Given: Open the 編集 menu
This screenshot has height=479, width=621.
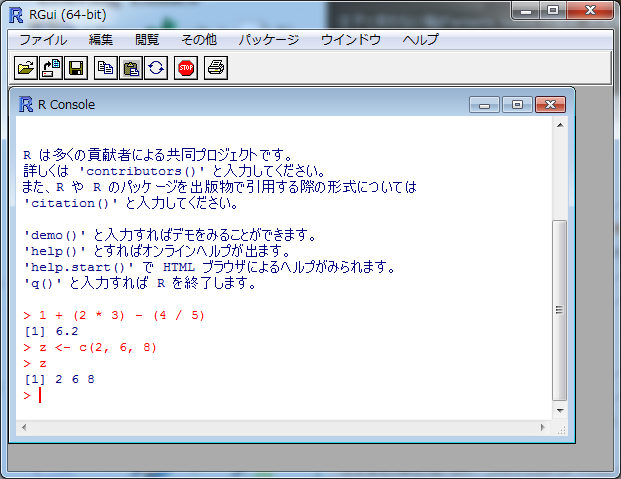Looking at the screenshot, I should (x=101, y=40).
